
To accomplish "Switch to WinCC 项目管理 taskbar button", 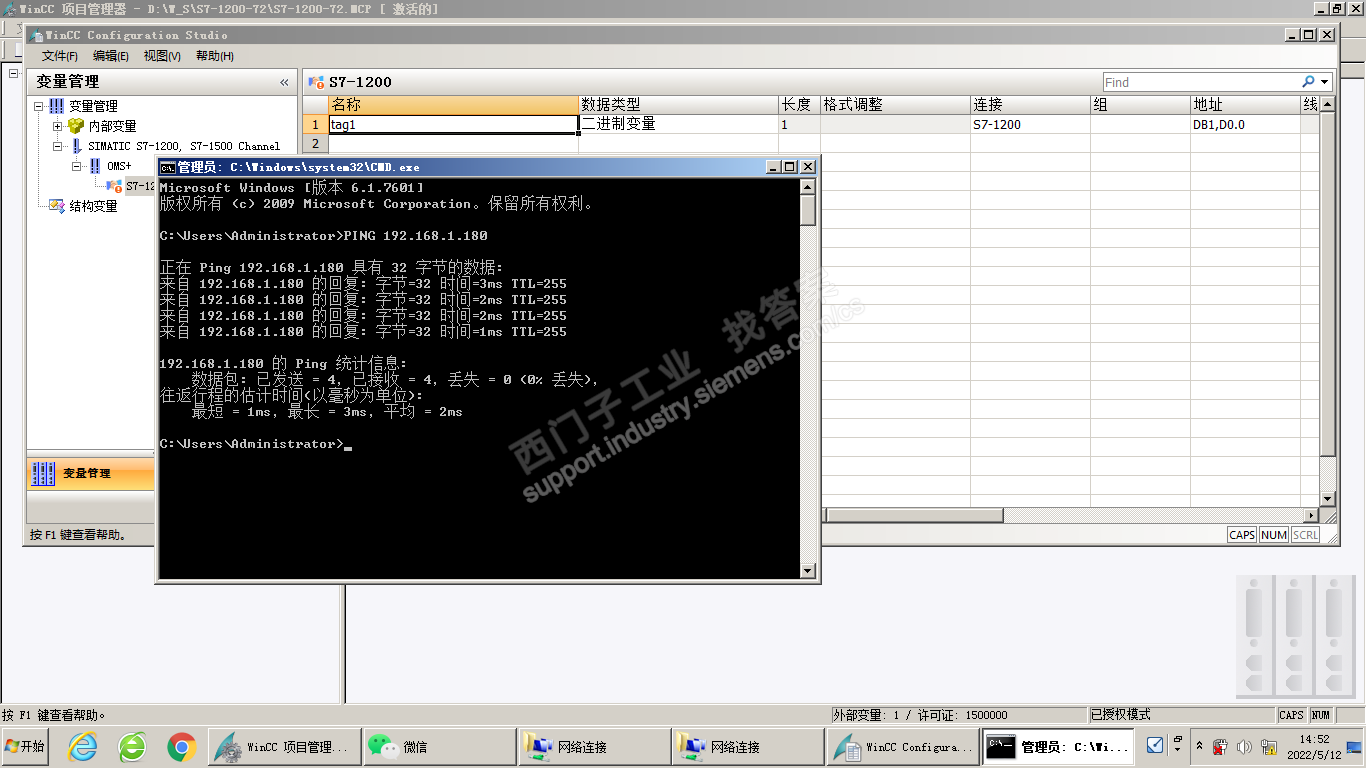I will 283,746.
